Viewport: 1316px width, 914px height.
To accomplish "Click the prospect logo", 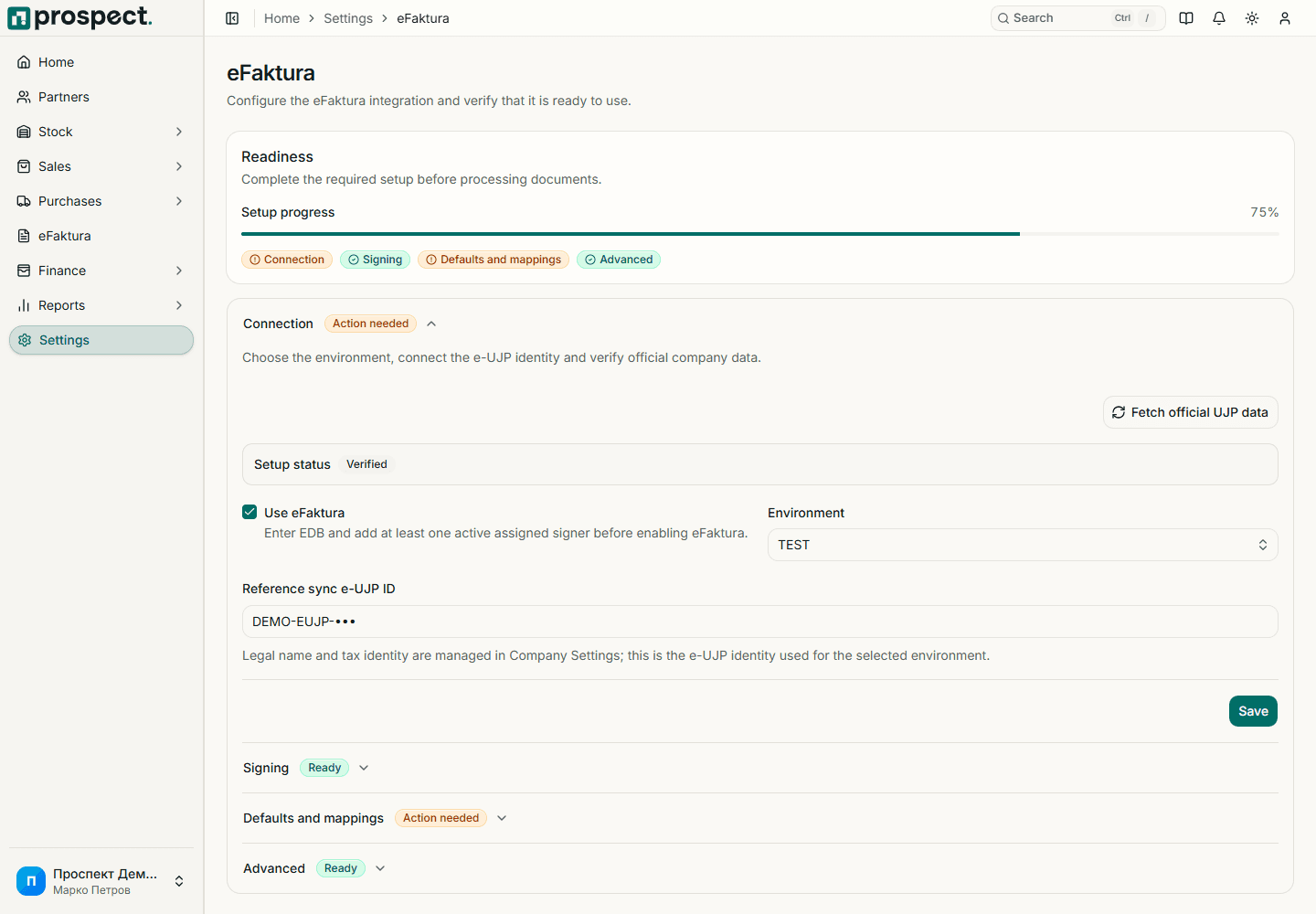I will click(80, 17).
